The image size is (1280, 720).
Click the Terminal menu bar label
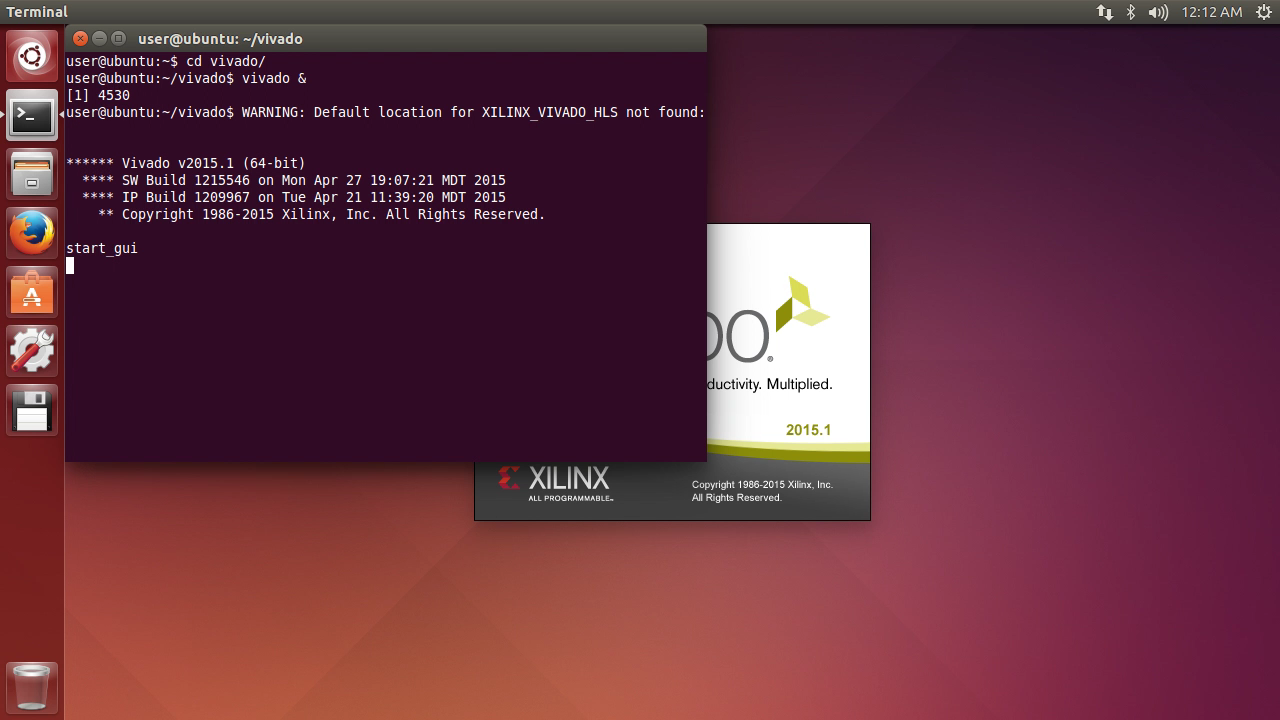point(37,12)
